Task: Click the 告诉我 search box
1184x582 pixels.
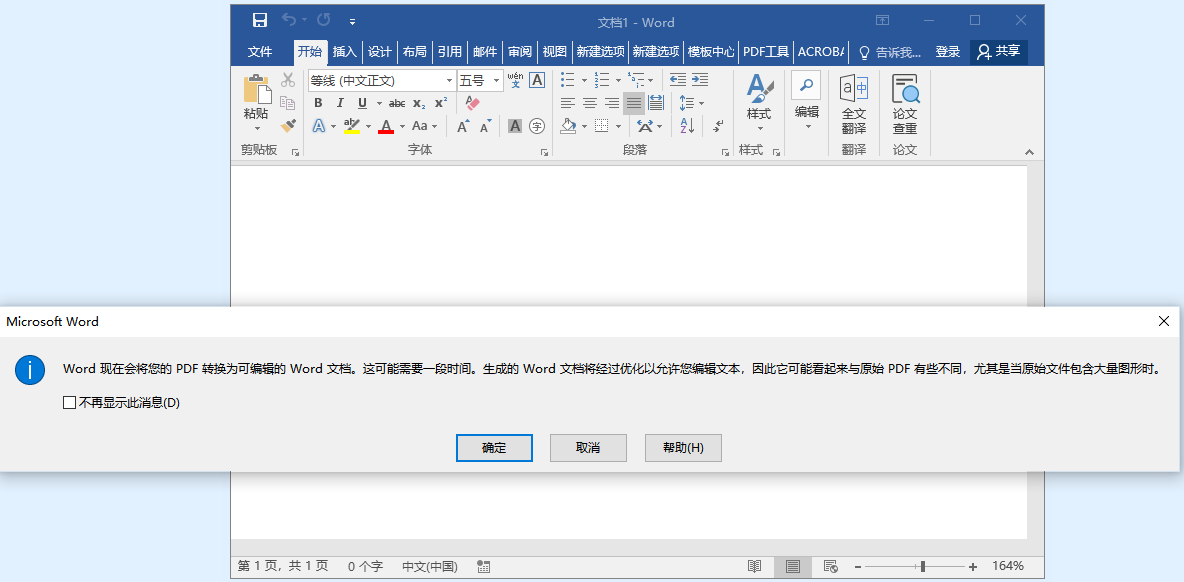Action: pyautogui.click(x=891, y=52)
